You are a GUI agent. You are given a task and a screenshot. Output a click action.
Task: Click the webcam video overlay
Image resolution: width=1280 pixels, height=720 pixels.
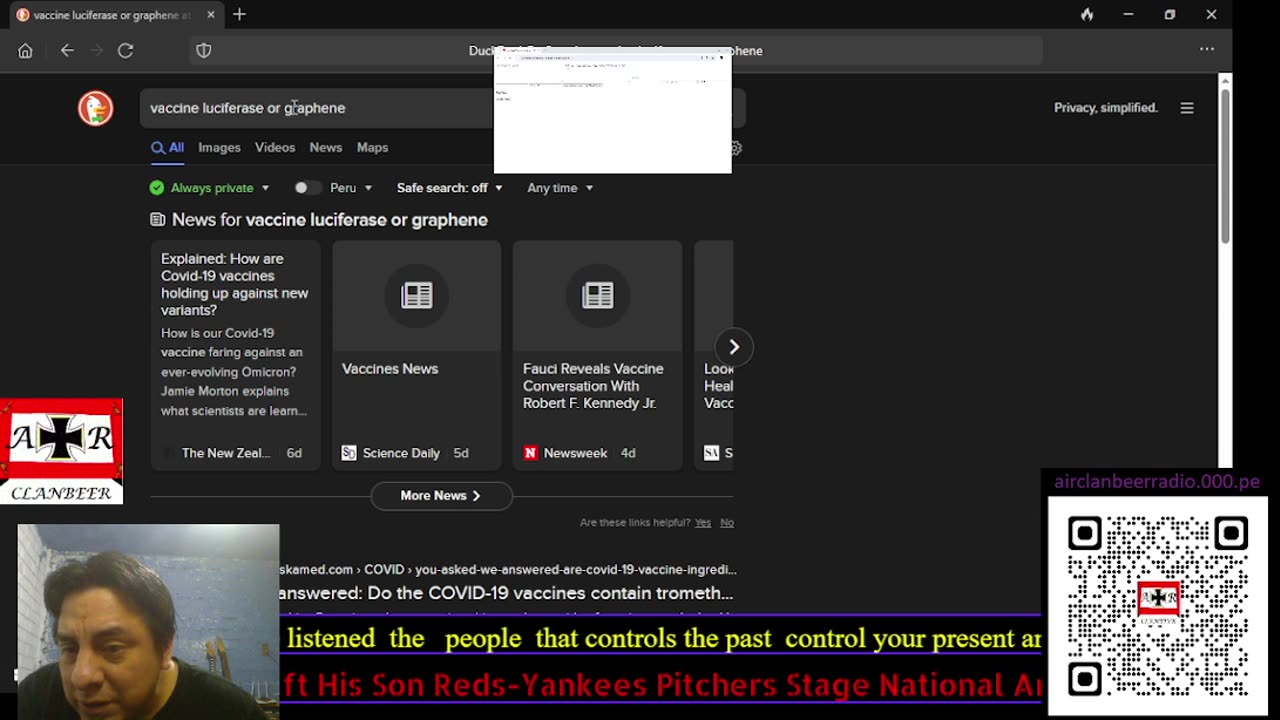click(x=148, y=622)
